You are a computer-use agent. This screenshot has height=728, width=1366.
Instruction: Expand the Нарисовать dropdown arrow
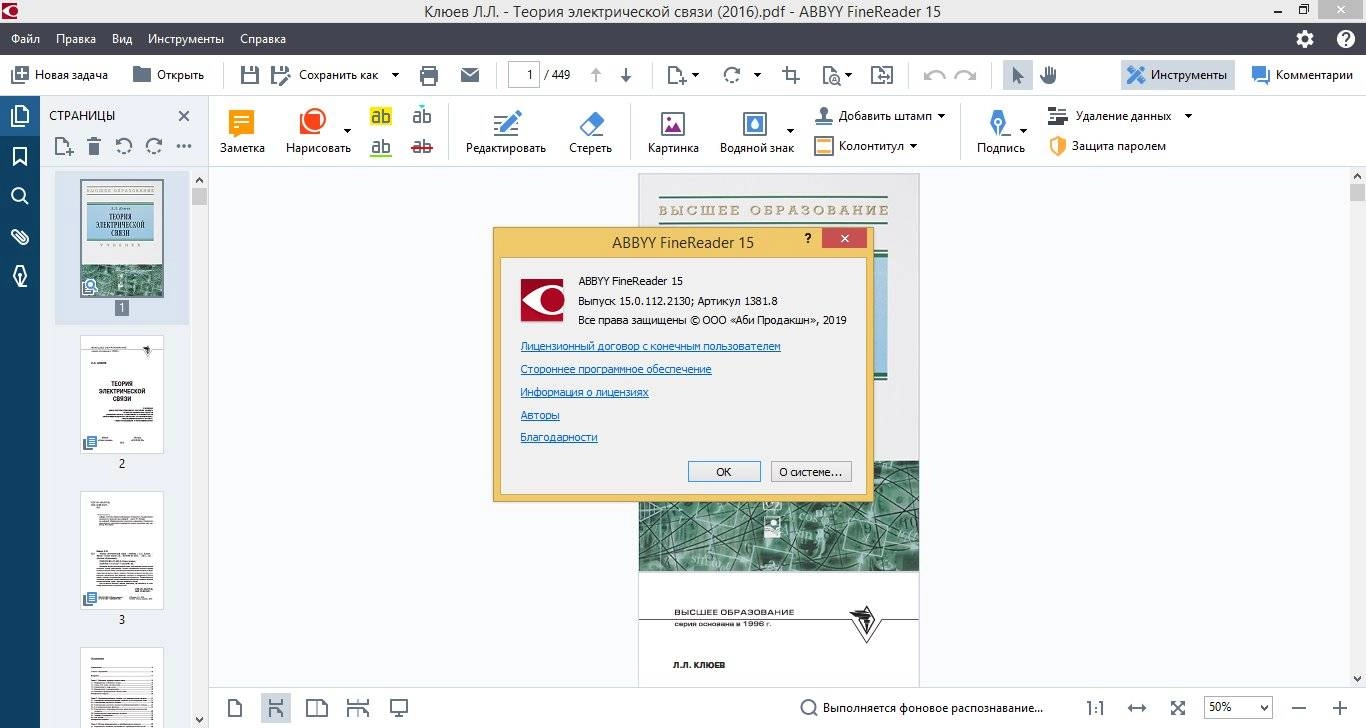coord(348,131)
